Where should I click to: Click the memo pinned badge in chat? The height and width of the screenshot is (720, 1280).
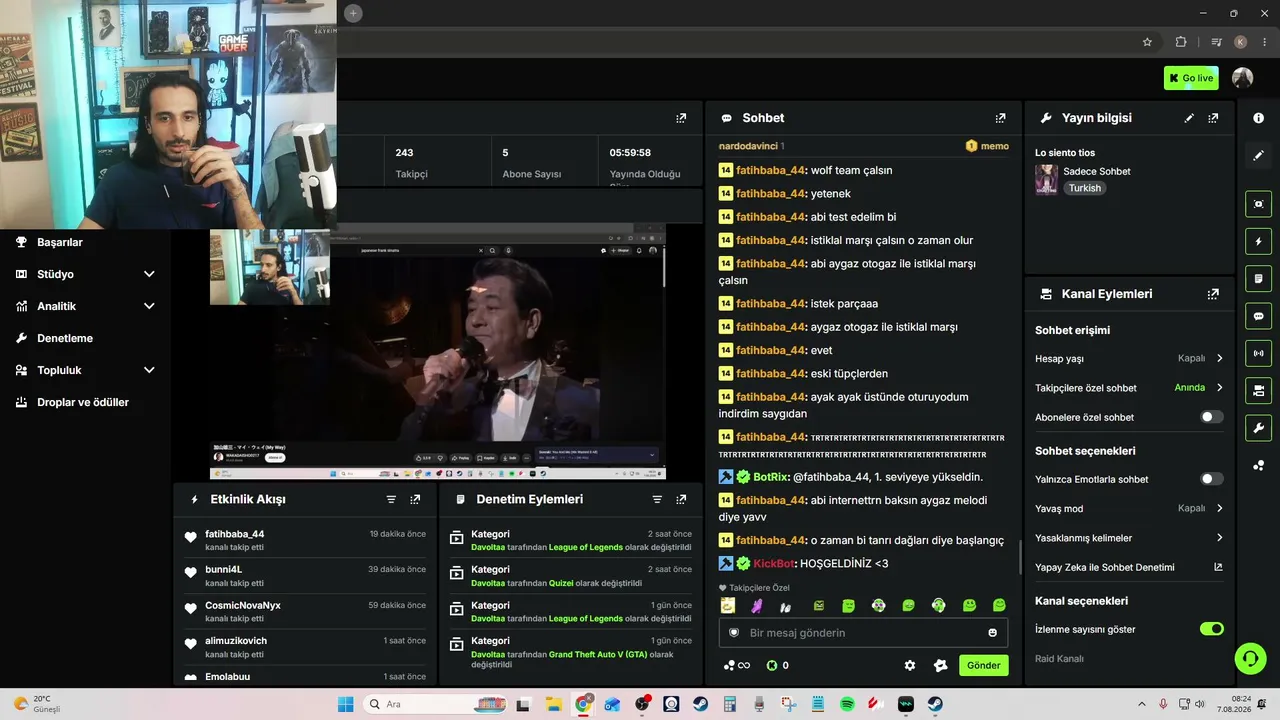[987, 146]
